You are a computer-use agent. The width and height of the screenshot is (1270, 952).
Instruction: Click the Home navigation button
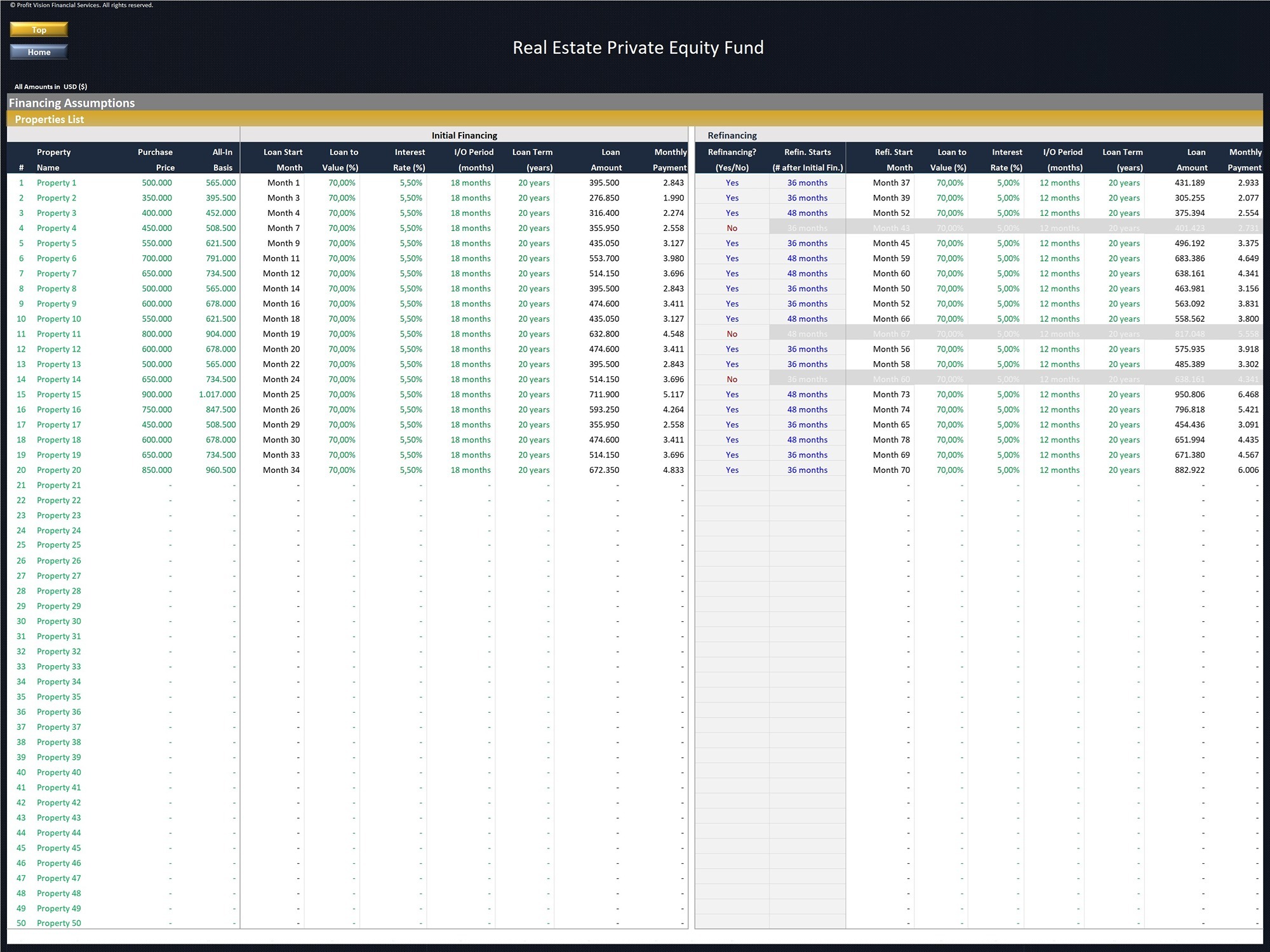(x=39, y=52)
